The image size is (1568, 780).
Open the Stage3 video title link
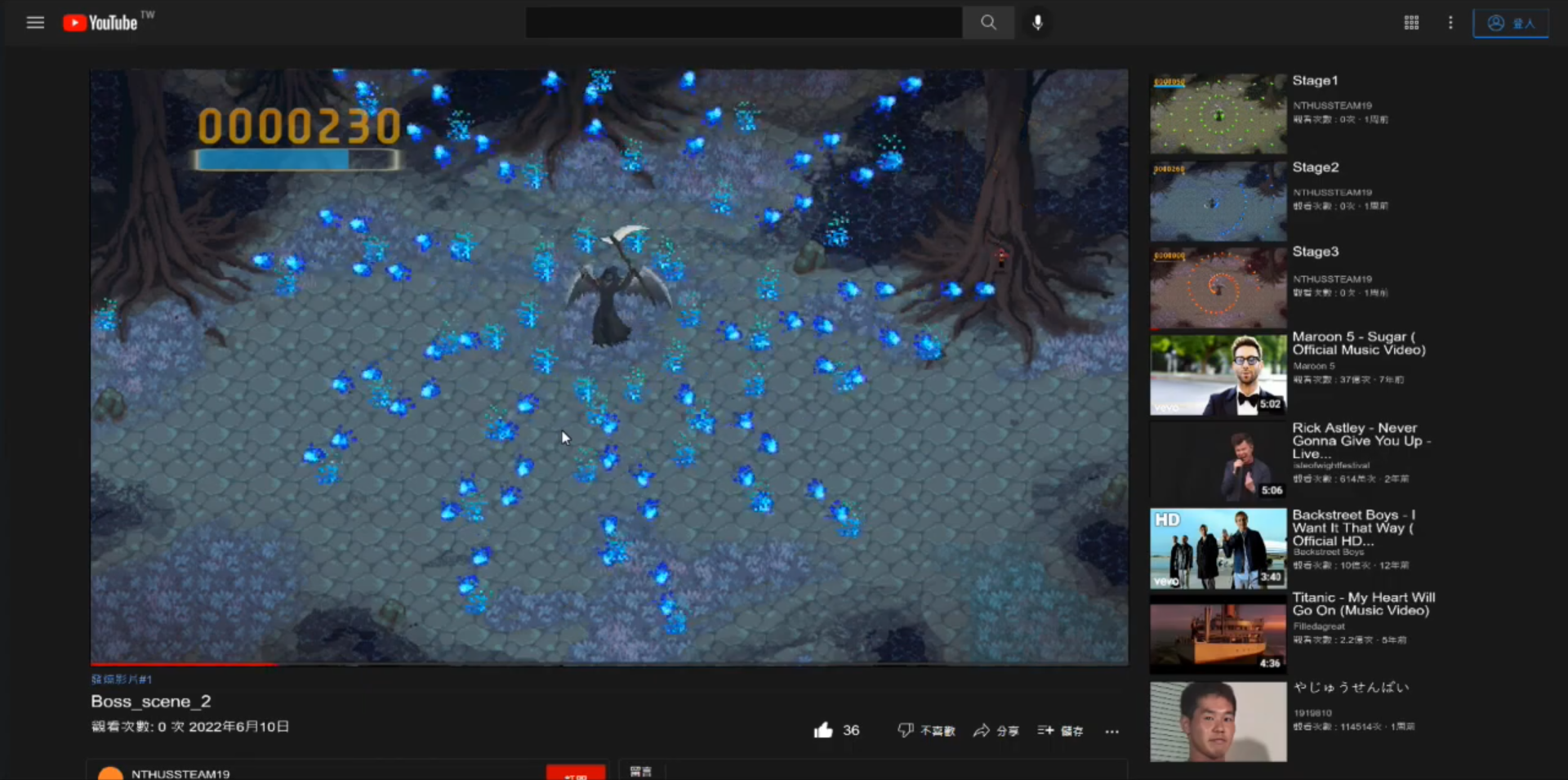(x=1315, y=252)
